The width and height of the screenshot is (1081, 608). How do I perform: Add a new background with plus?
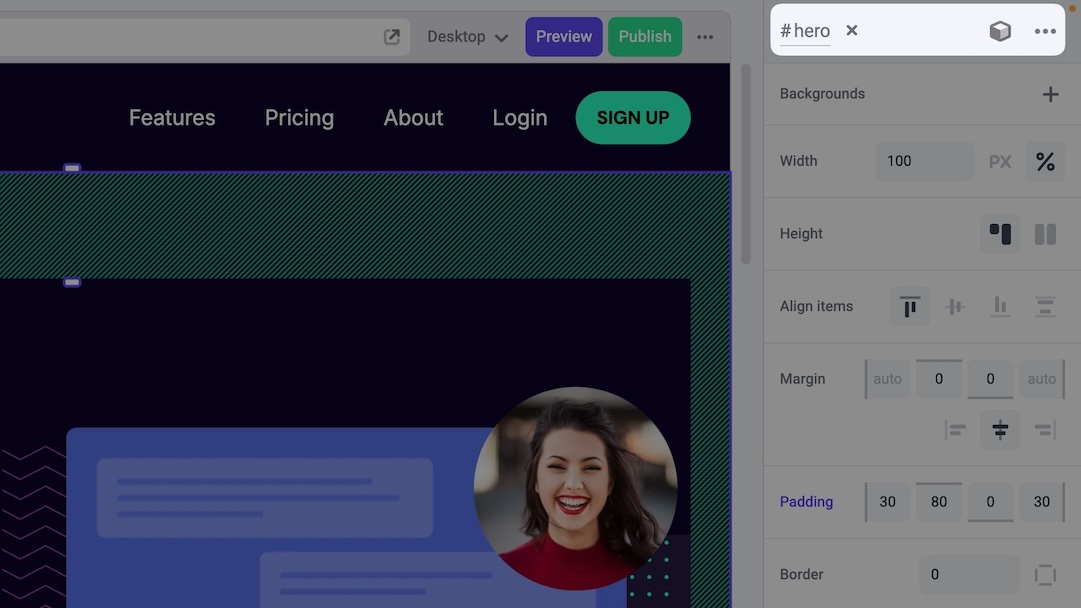(x=1050, y=94)
